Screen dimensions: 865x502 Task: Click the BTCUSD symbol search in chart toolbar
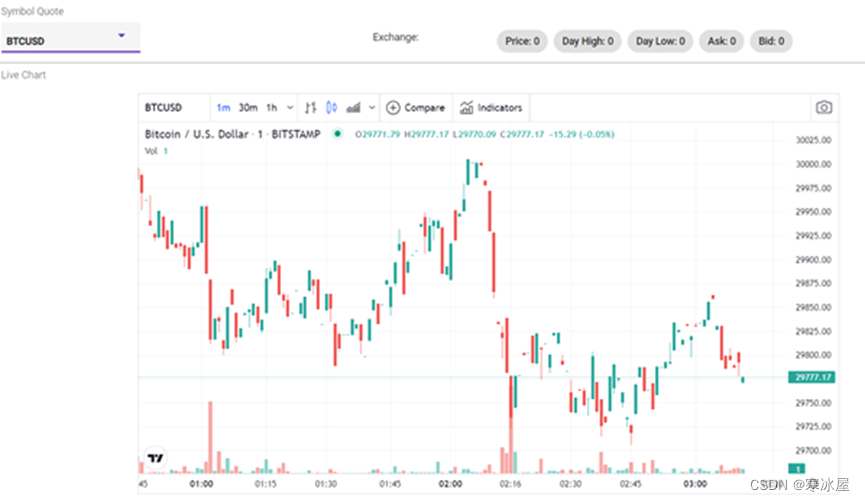click(x=163, y=108)
